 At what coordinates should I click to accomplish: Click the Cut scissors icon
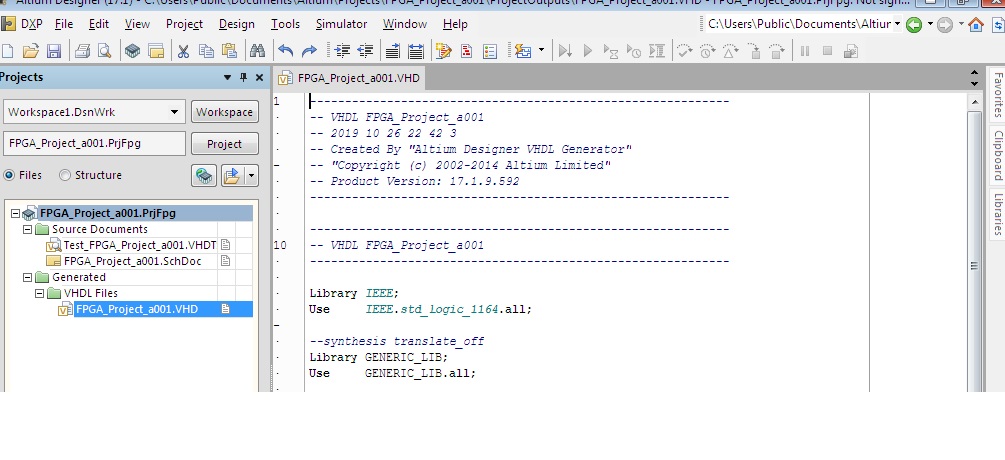pos(182,50)
